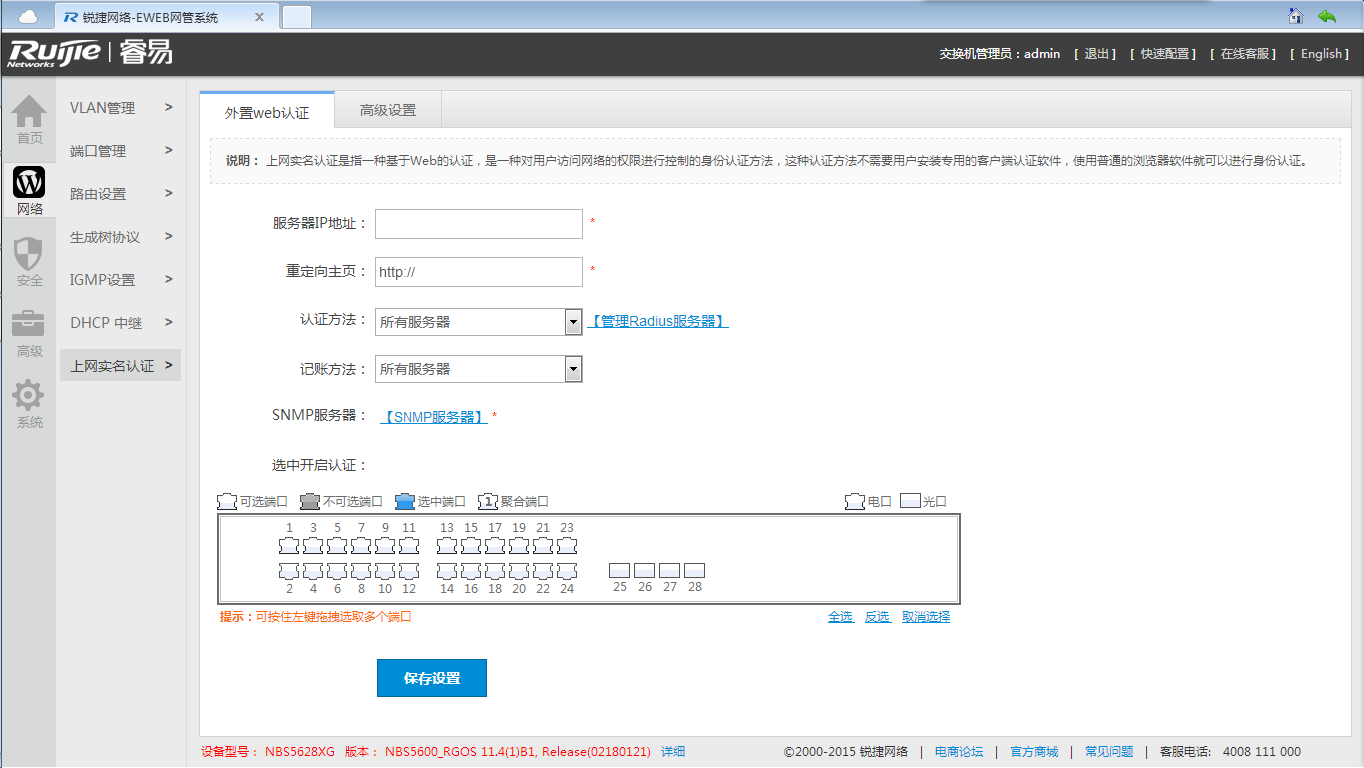Expand DHCP 中继 menu
The height and width of the screenshot is (768, 1364).
[x=120, y=323]
